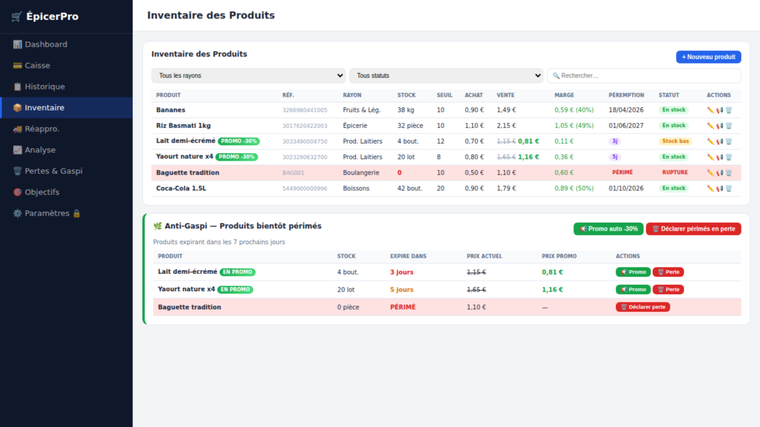Screen dimensions: 760x427
Task: Delete the Riz Basmati 1kg row
Action: pos(729,126)
